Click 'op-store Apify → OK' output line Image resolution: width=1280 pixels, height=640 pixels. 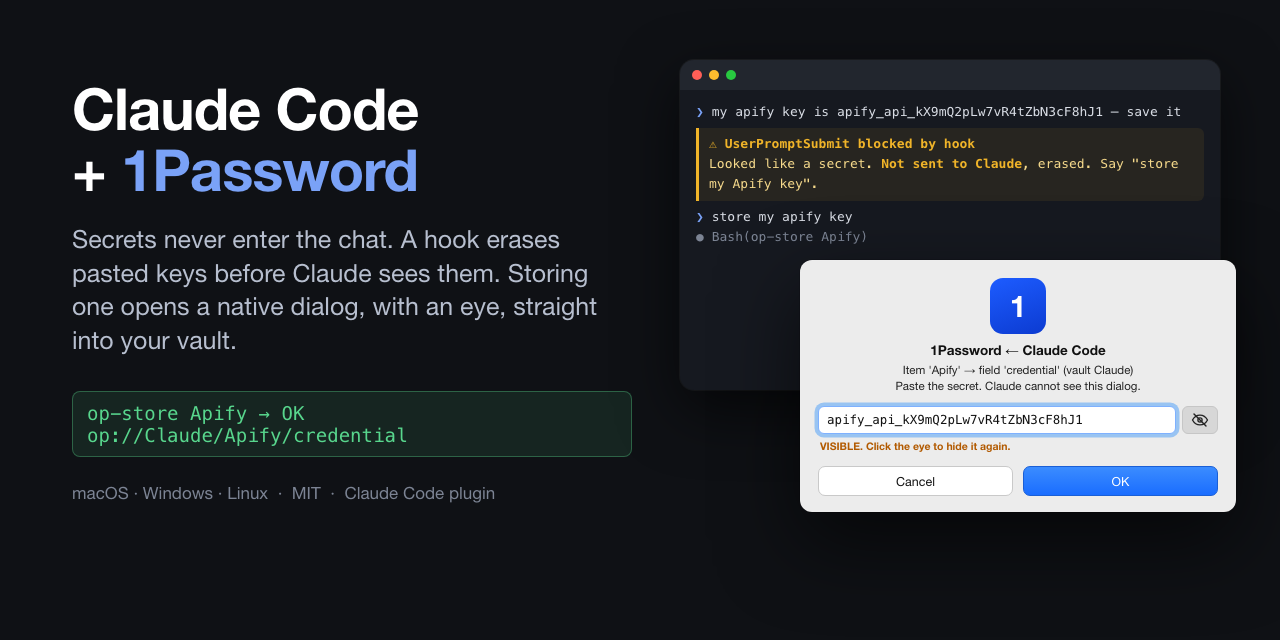[196, 414]
